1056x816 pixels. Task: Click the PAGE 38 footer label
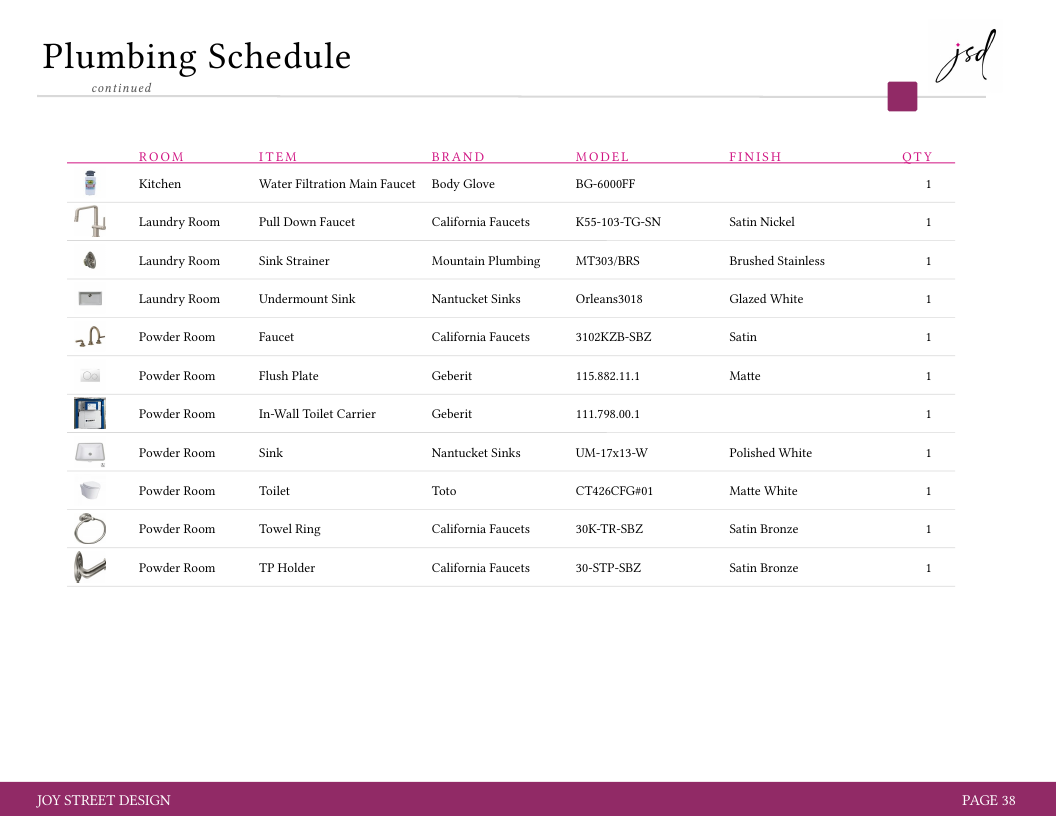(x=988, y=800)
